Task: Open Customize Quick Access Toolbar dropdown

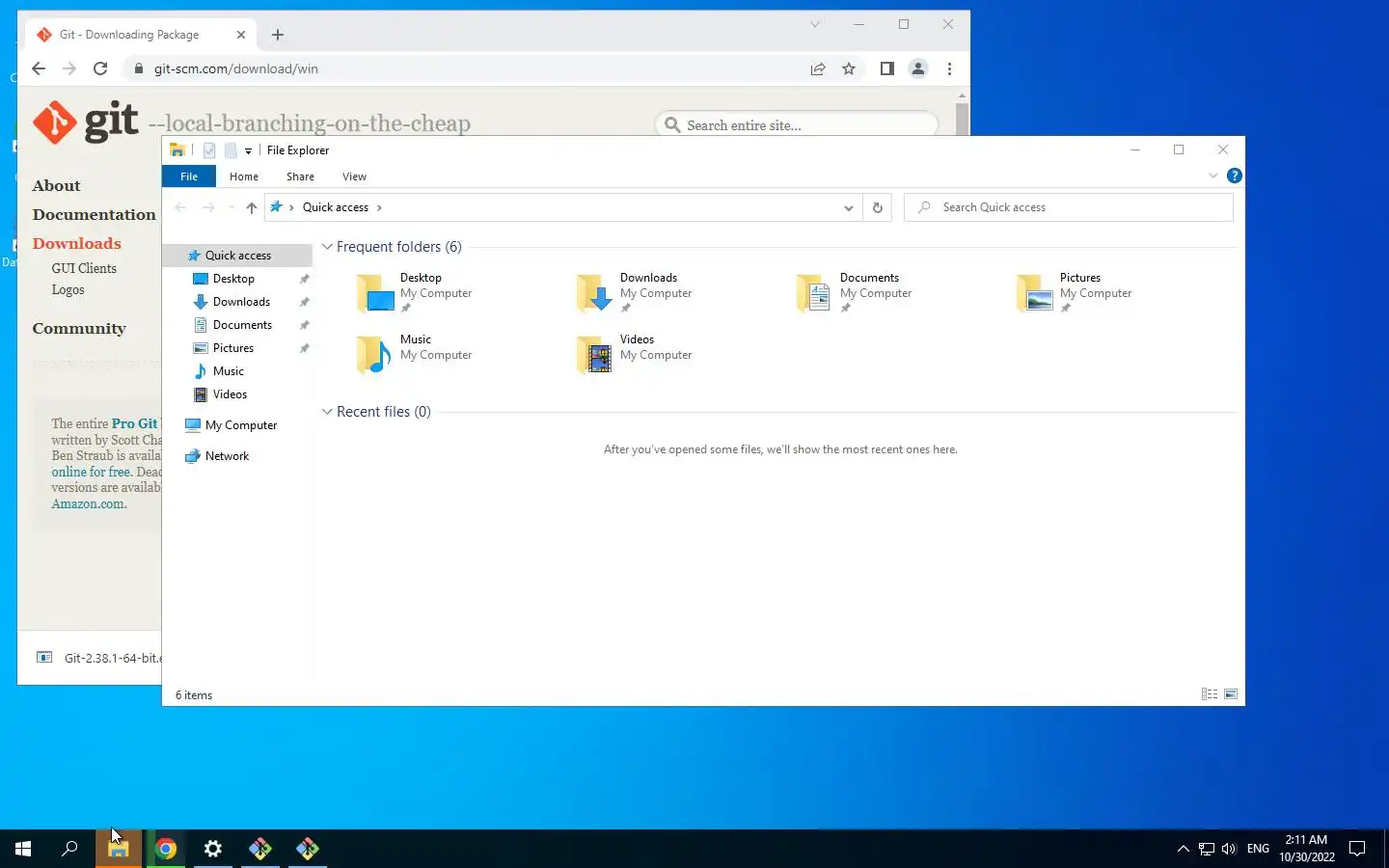Action: point(248,150)
